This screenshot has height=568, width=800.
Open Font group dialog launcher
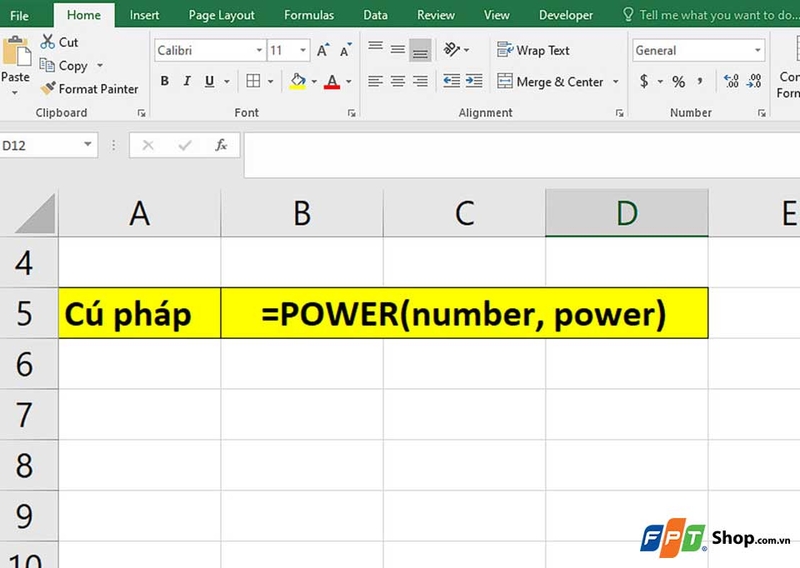pos(352,113)
